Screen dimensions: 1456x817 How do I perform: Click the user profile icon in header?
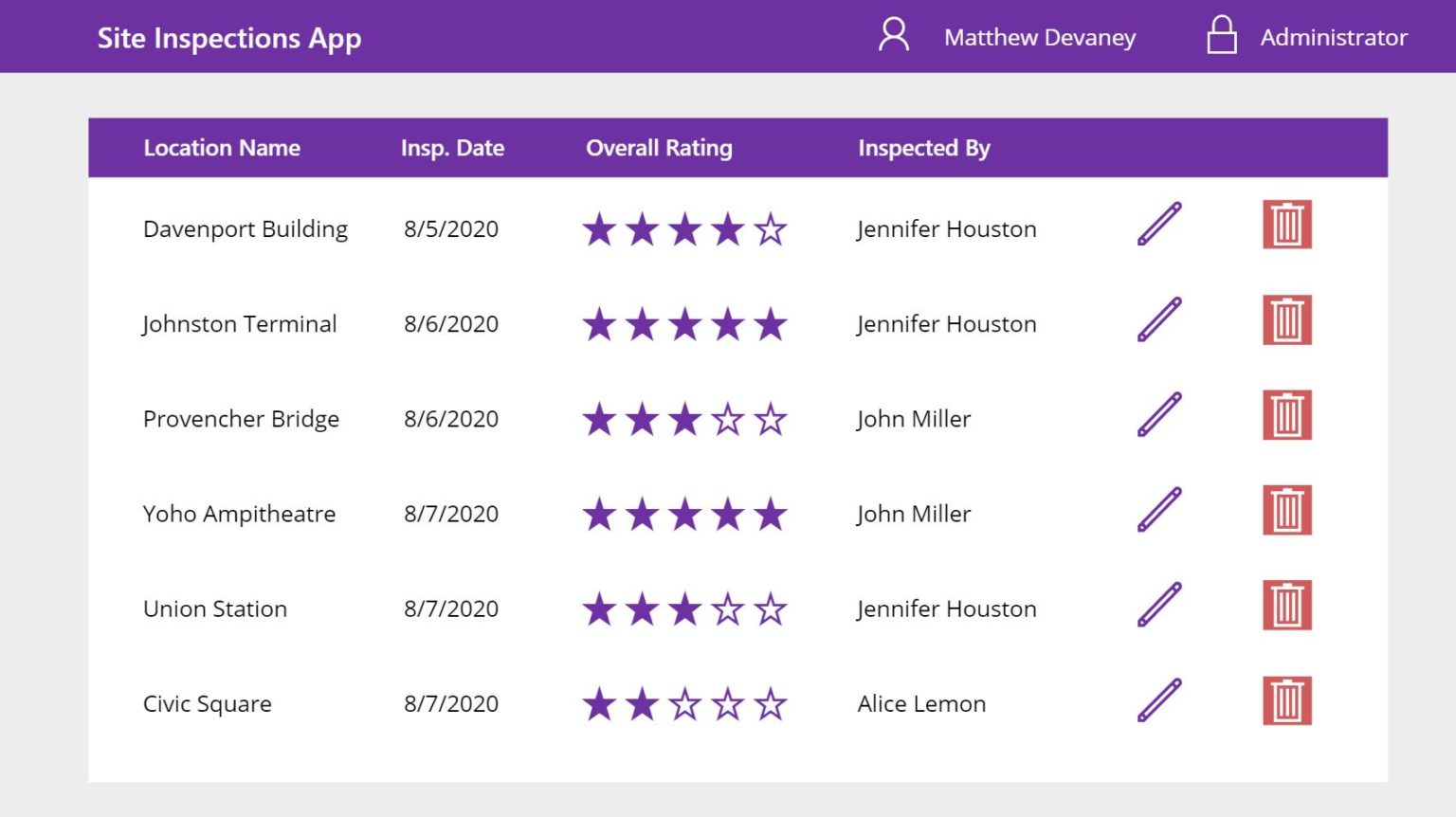click(x=892, y=36)
